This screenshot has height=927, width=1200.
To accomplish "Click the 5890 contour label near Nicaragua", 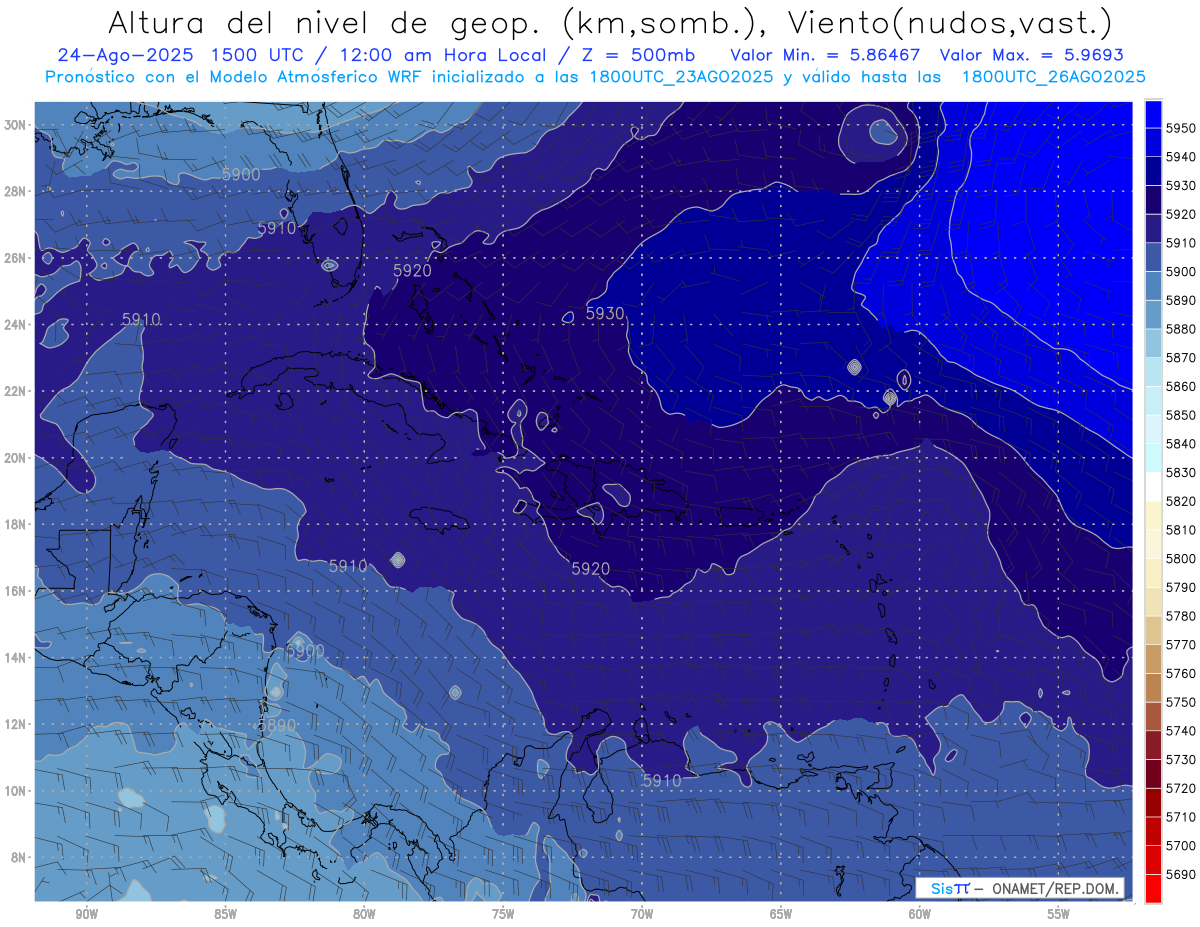I will (277, 725).
